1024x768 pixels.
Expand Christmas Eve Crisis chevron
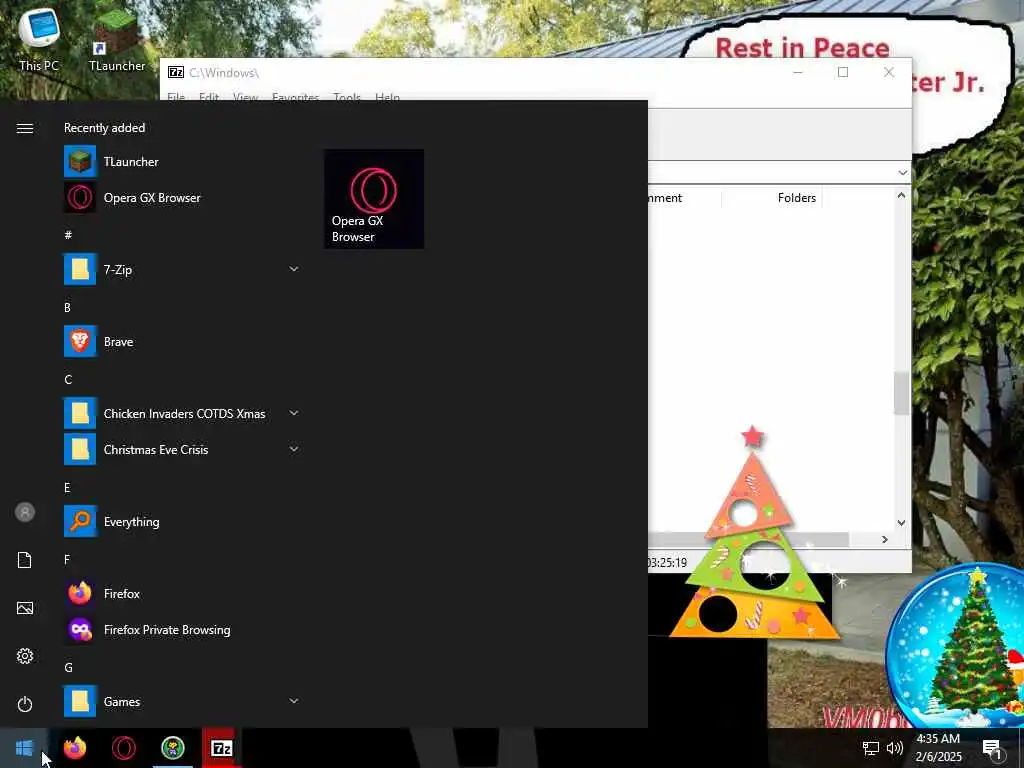294,449
